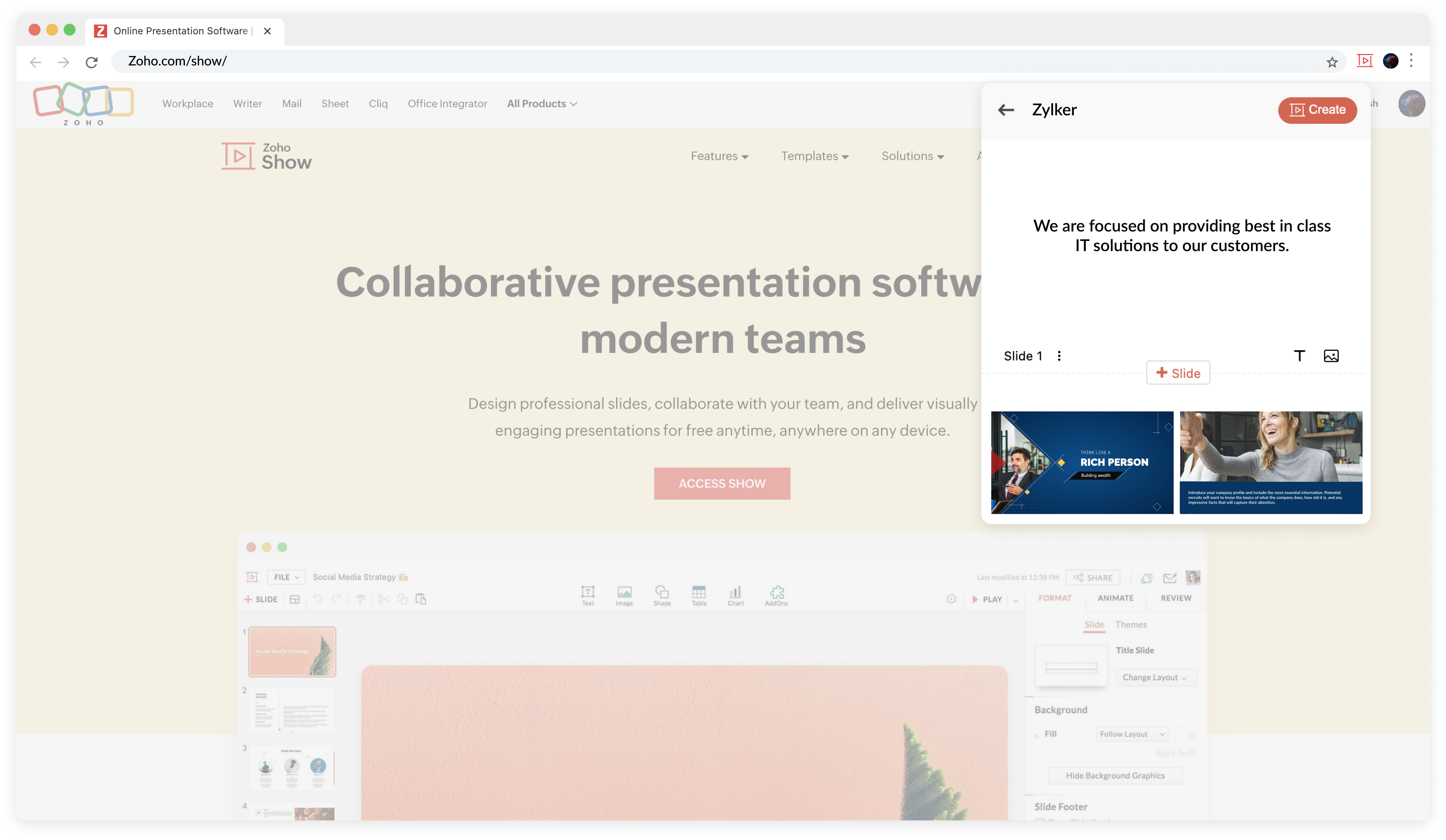Click the Themes option under Slide tab
The image size is (1446, 840).
point(1131,624)
